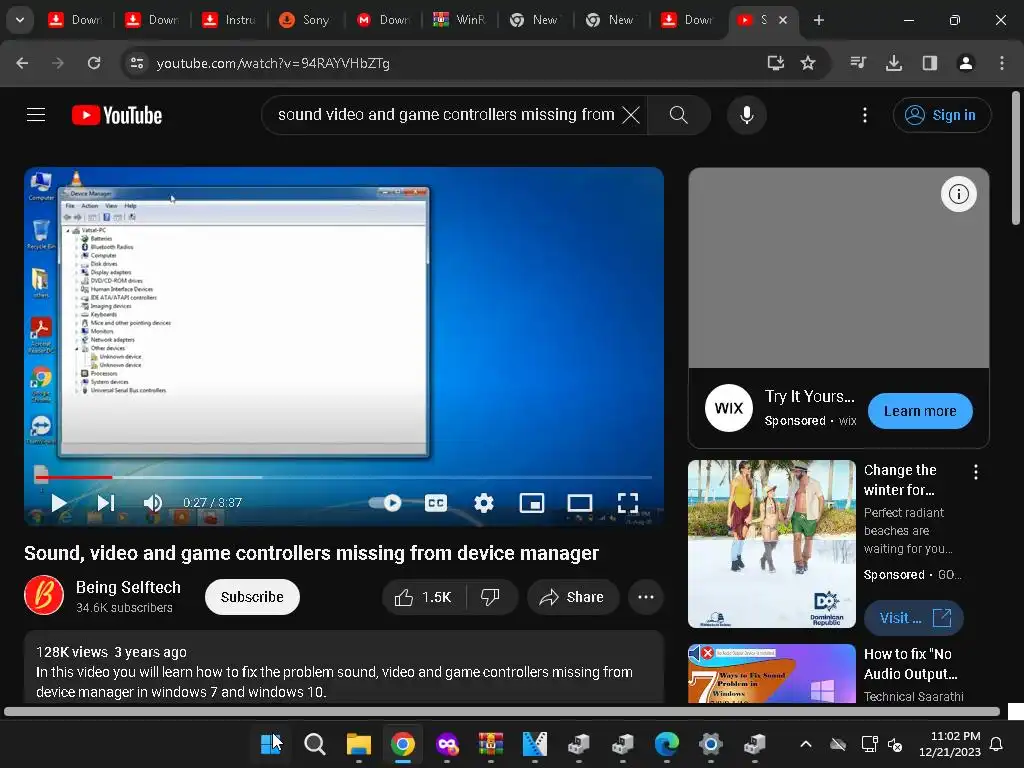
Task: Open File Explorer from taskbar
Action: point(359,744)
